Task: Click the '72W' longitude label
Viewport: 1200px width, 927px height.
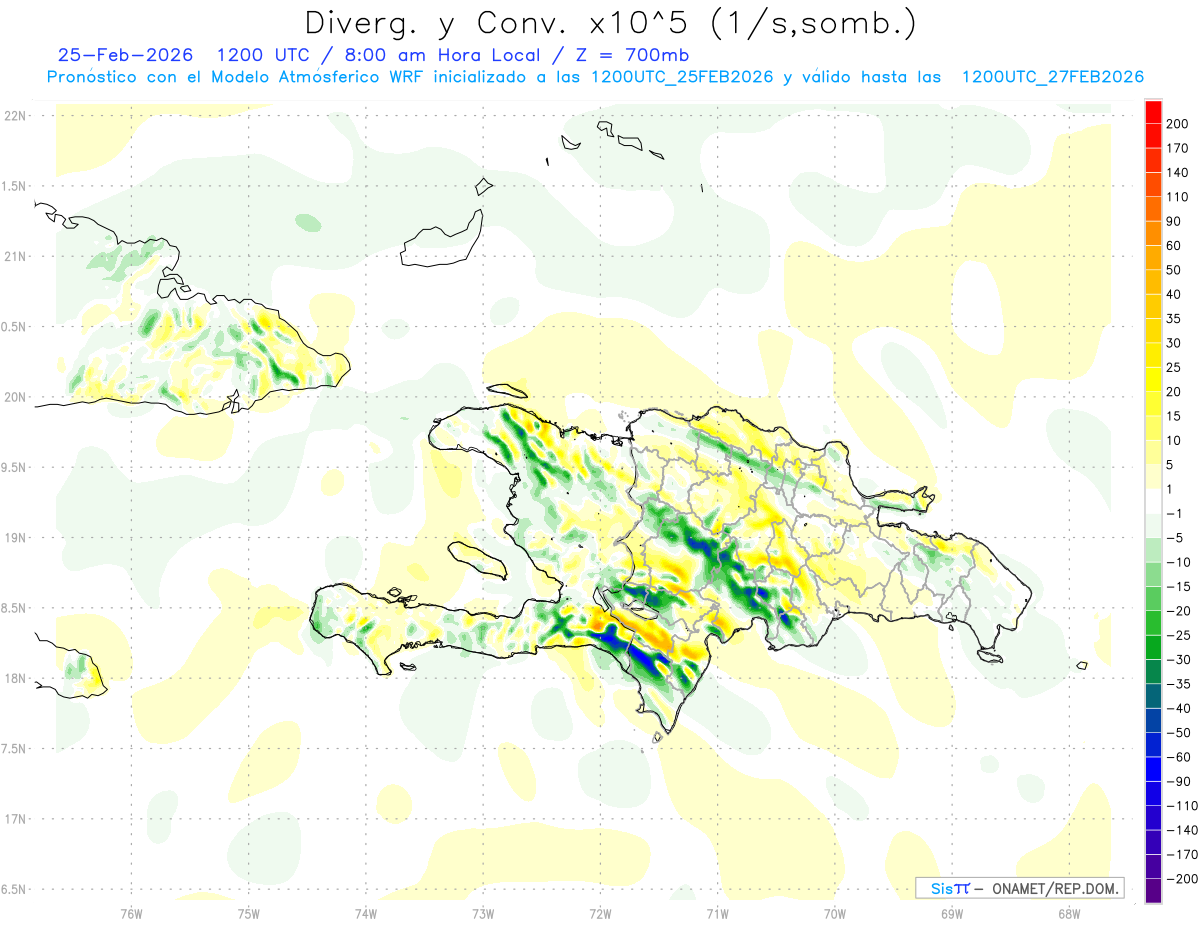Action: point(600,914)
